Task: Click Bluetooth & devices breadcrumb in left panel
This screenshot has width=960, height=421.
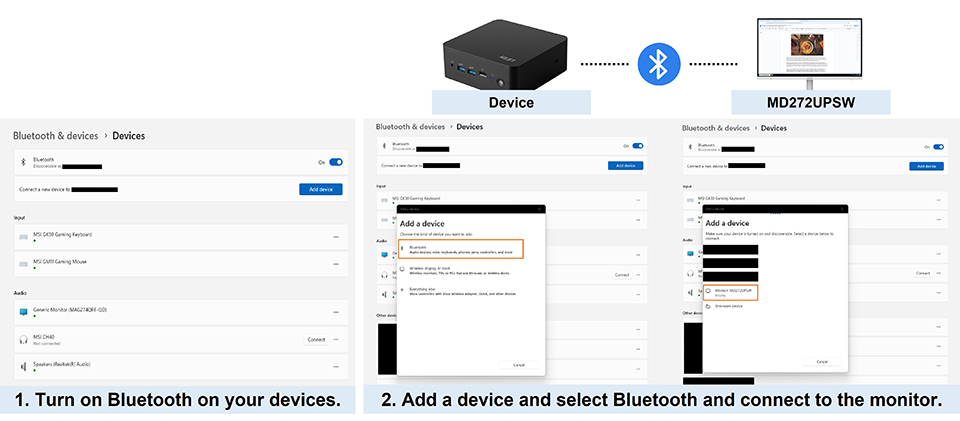Action: point(55,135)
